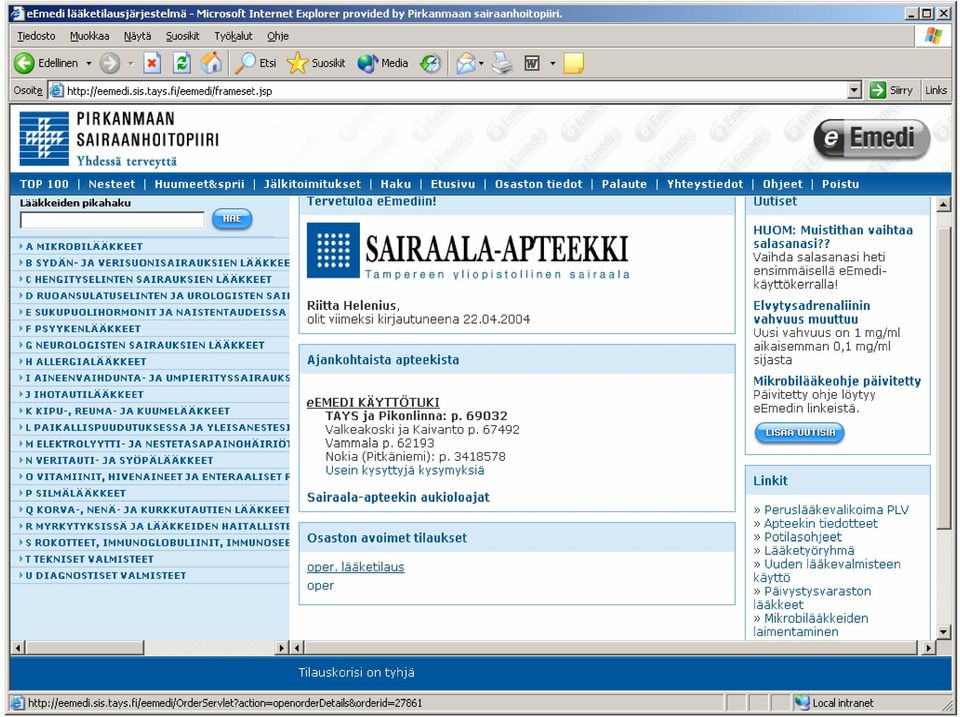Open Etsi search magnifier

[x=246, y=62]
